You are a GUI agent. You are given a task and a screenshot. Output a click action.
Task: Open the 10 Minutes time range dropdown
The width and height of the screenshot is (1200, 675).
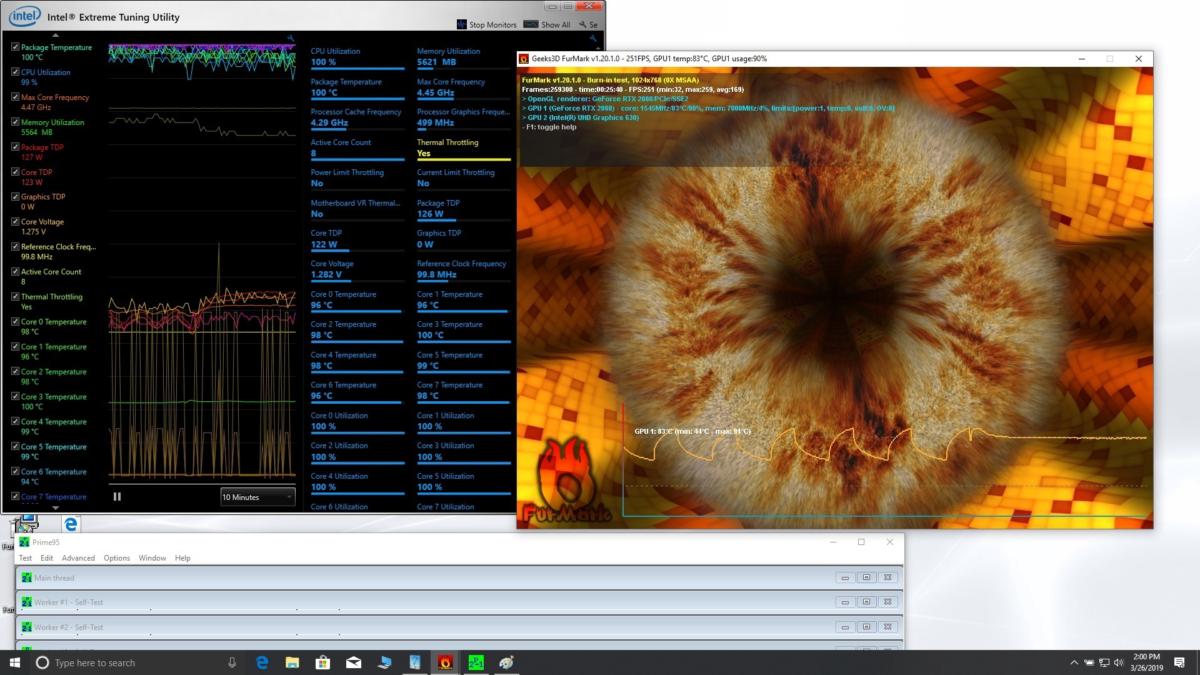(258, 497)
